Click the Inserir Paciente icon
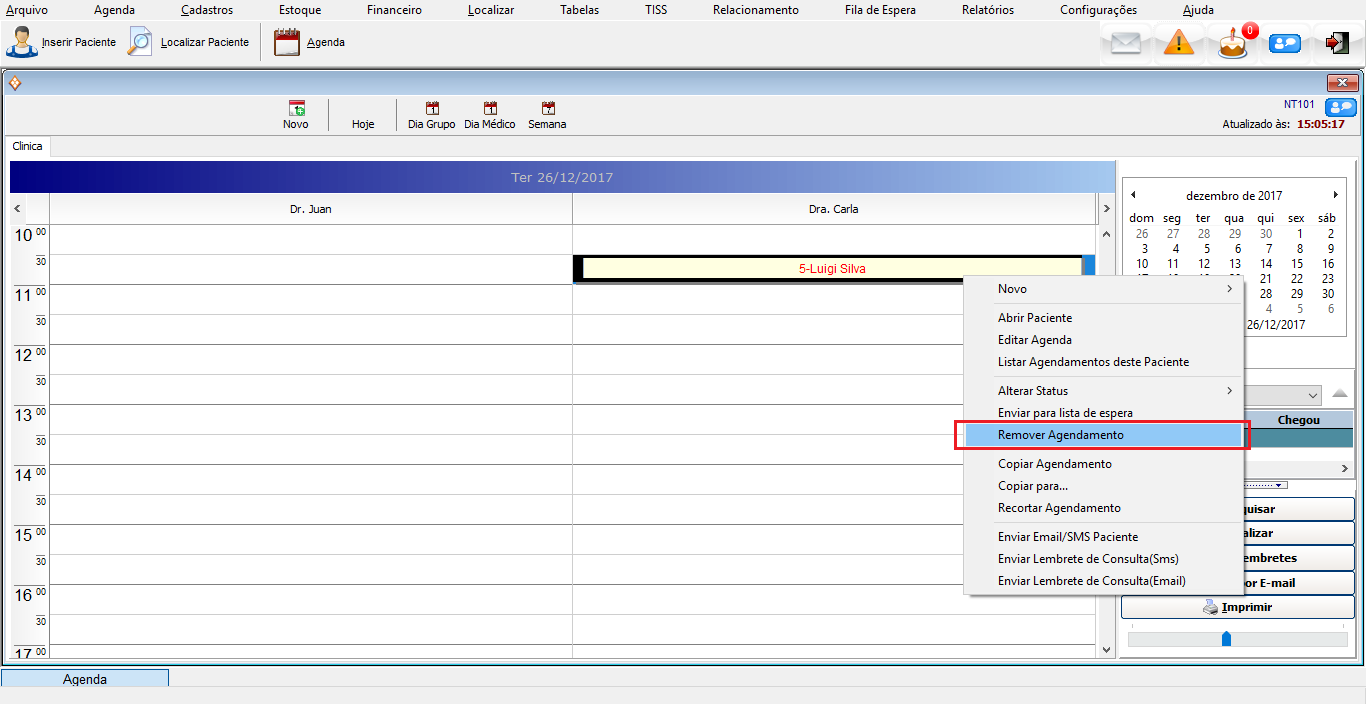The image size is (1366, 704). (x=22, y=43)
